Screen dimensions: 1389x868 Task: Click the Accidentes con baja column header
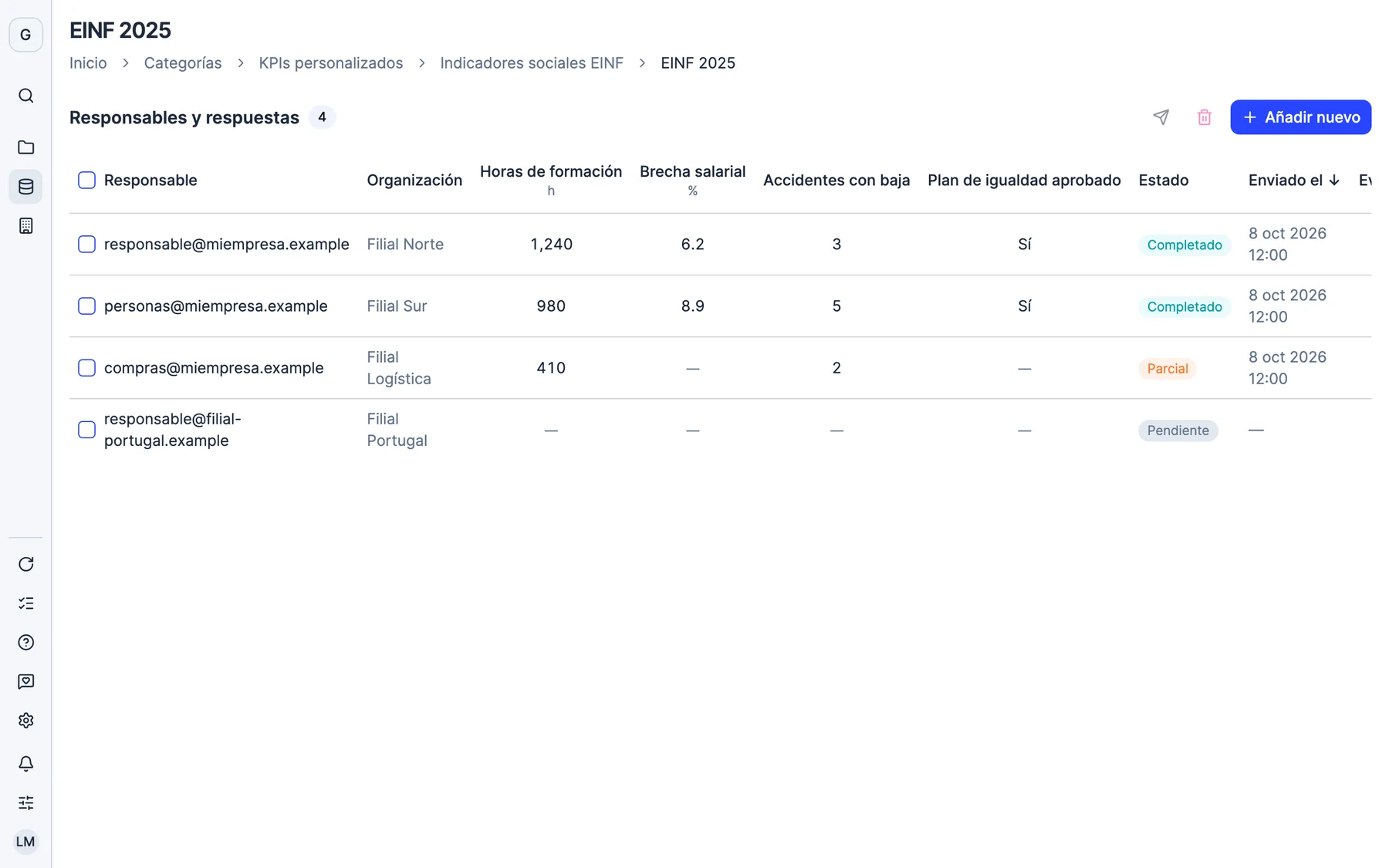point(836,181)
